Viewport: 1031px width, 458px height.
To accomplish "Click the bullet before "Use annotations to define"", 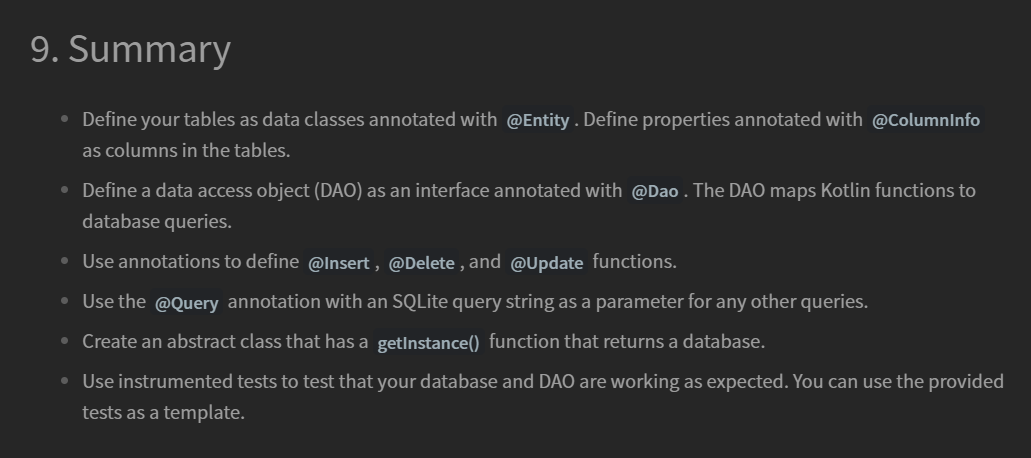I will (x=64, y=261).
